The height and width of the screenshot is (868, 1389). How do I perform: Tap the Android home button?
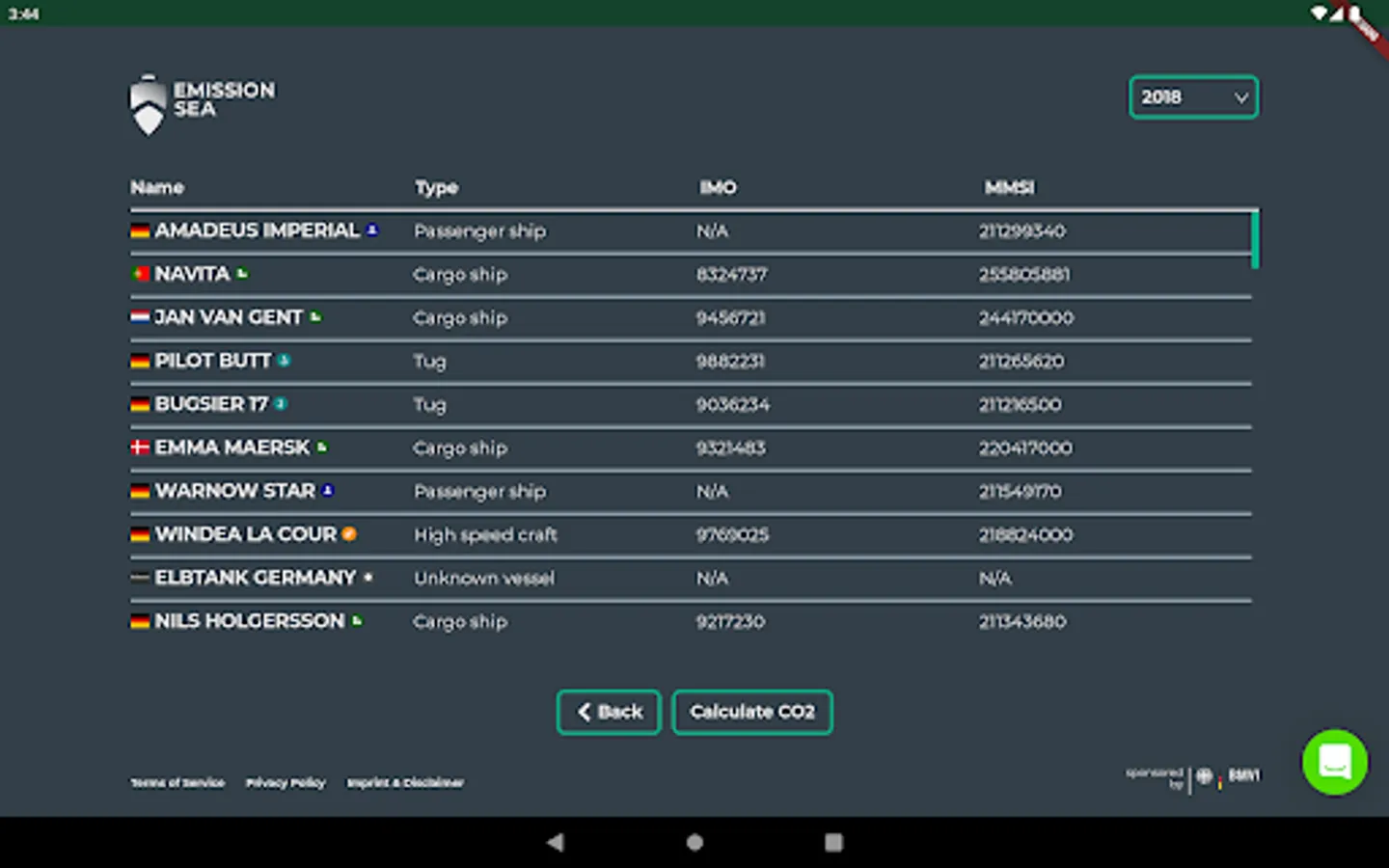tap(694, 842)
